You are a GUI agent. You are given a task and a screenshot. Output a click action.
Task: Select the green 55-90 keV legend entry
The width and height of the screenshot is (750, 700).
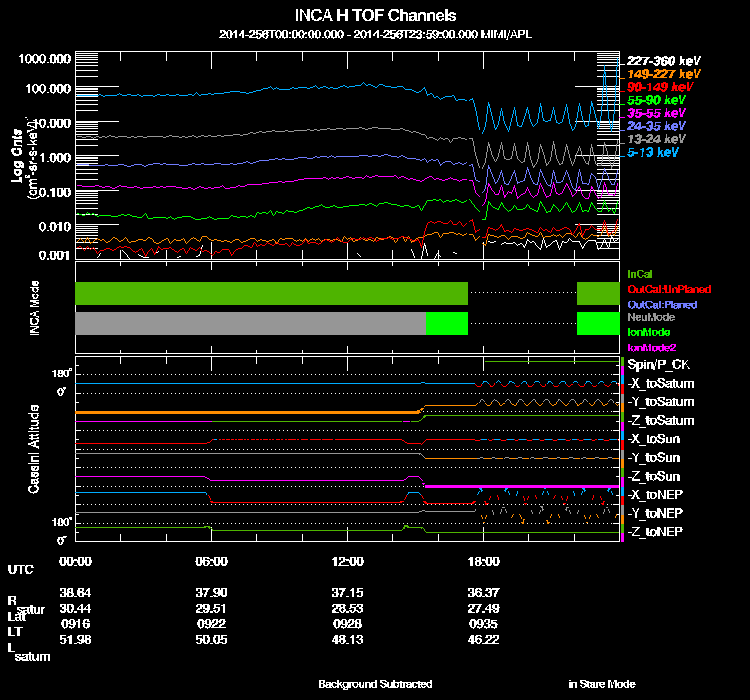pyautogui.click(x=657, y=100)
